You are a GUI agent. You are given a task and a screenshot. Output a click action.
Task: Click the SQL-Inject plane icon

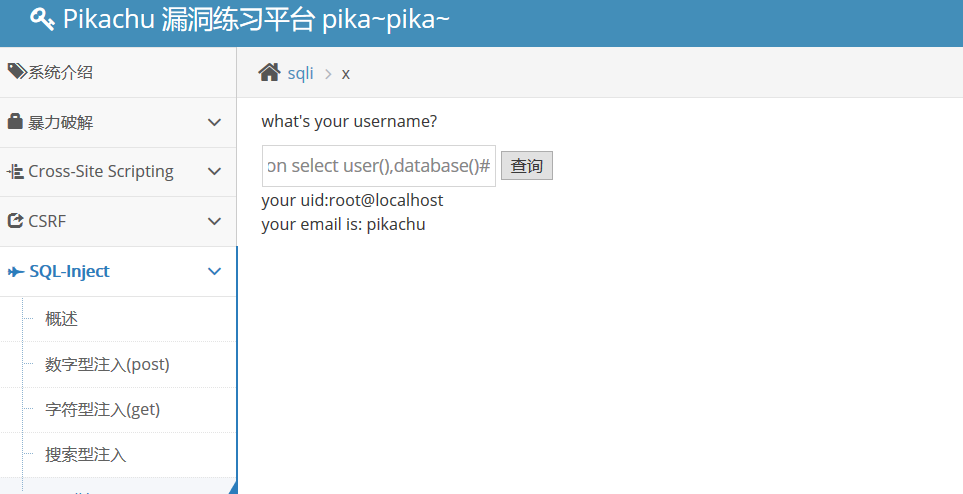click(16, 271)
